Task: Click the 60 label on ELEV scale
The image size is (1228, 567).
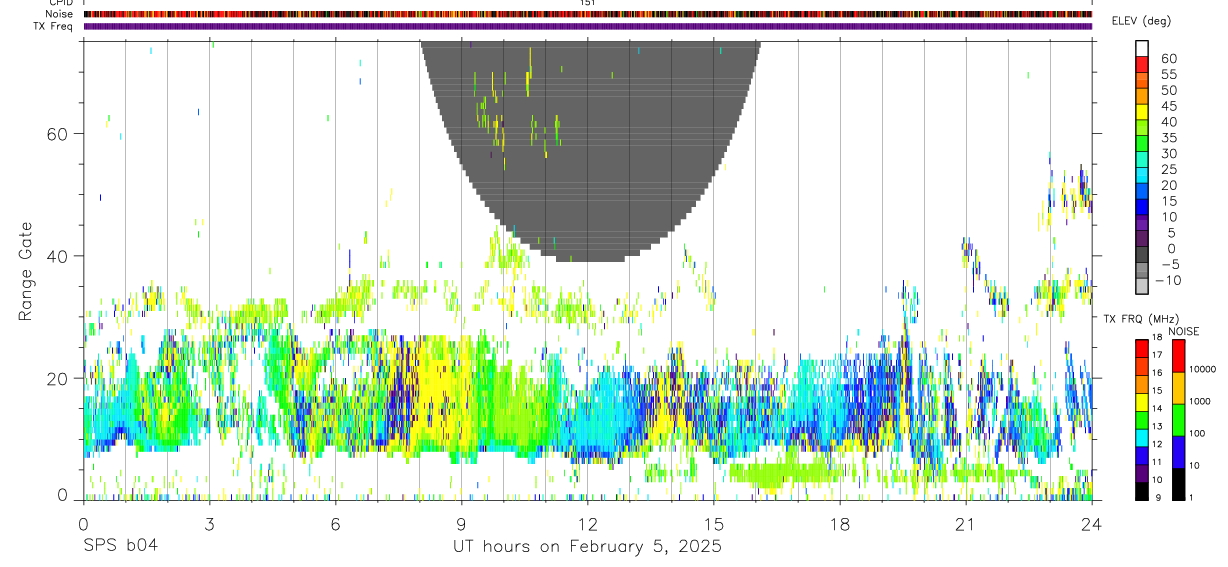Action: (x=1168, y=58)
